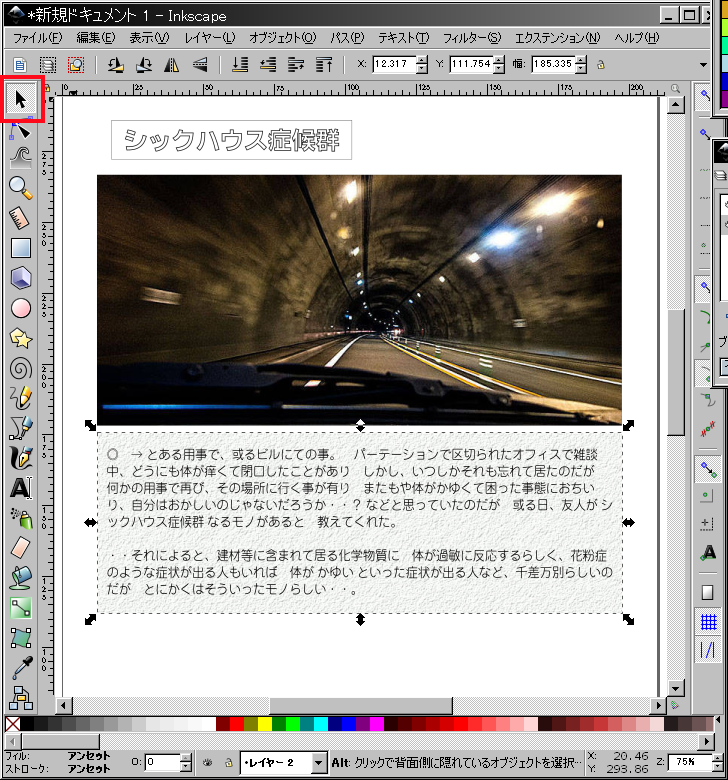This screenshot has height=780, width=728.
Task: Raise selection one step
Action: (x=296, y=65)
